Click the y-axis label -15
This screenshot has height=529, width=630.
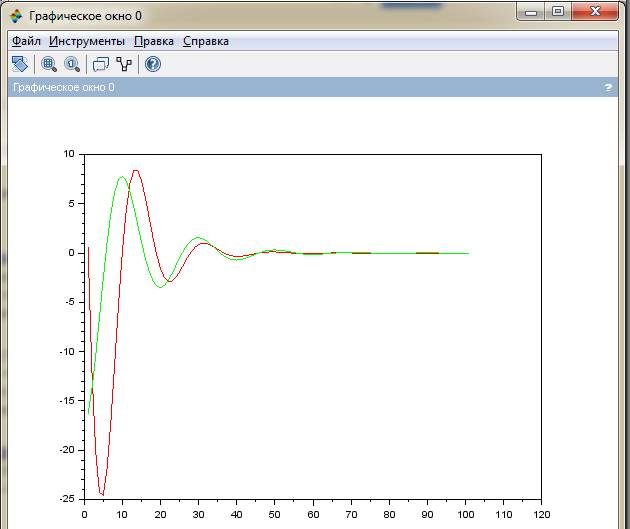tap(67, 400)
